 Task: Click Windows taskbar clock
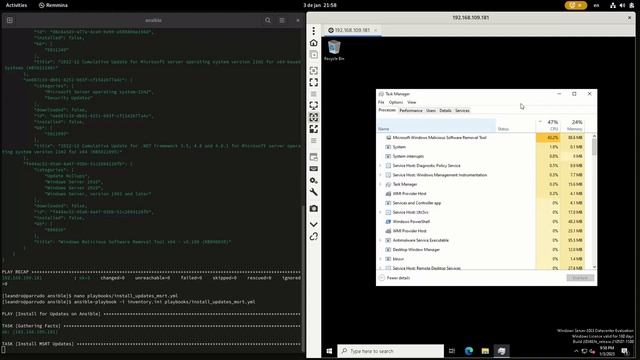pyautogui.click(x=607, y=351)
